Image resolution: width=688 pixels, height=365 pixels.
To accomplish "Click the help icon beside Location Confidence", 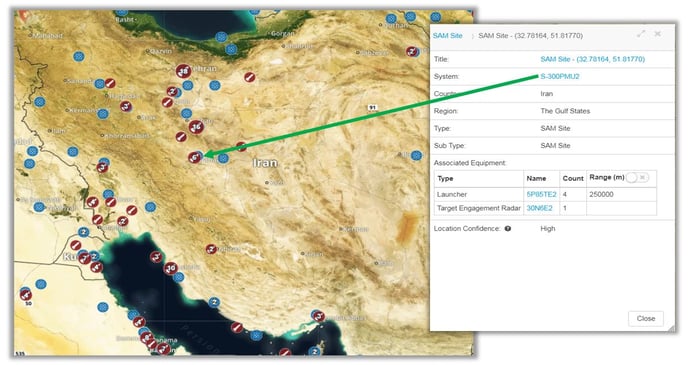I will [508, 229].
